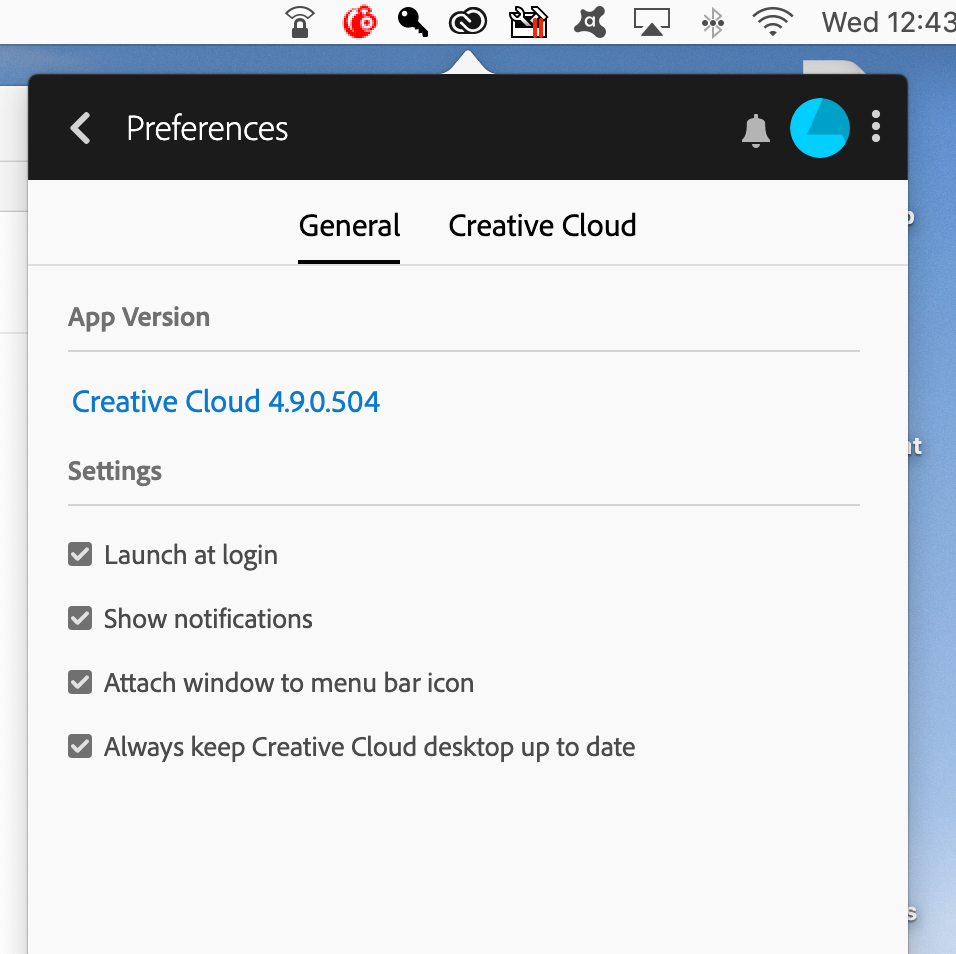This screenshot has height=954, width=956.
Task: Click the Settings section heading
Action: point(115,471)
